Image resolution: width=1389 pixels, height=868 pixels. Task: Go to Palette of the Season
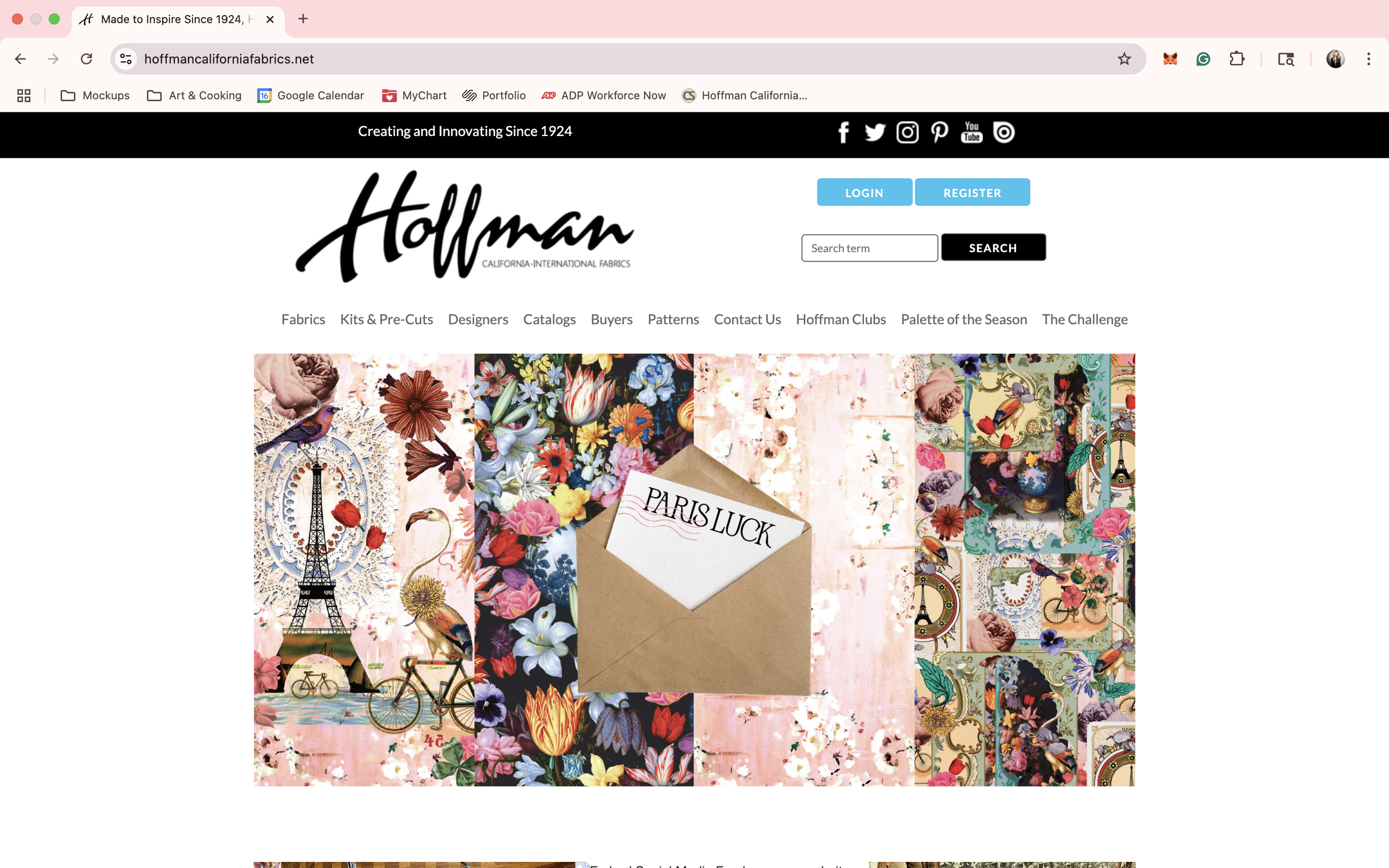963,320
